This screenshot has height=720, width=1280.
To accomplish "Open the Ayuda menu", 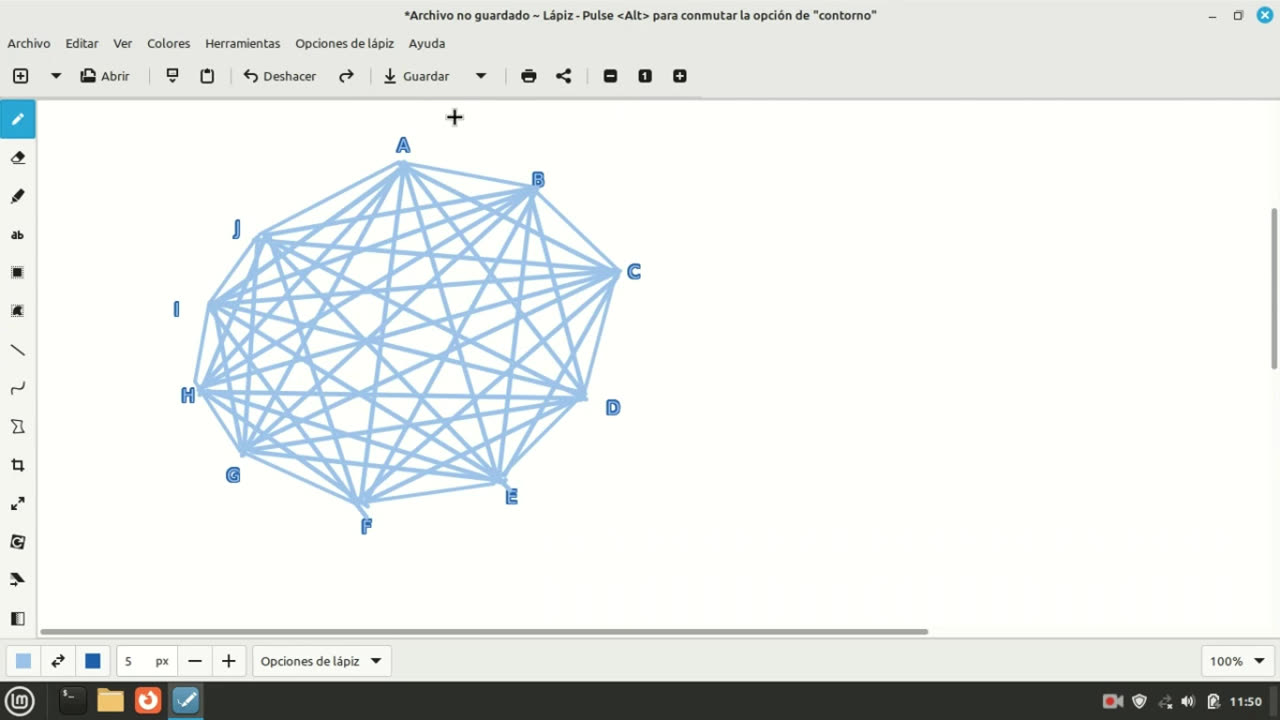I will coord(427,43).
